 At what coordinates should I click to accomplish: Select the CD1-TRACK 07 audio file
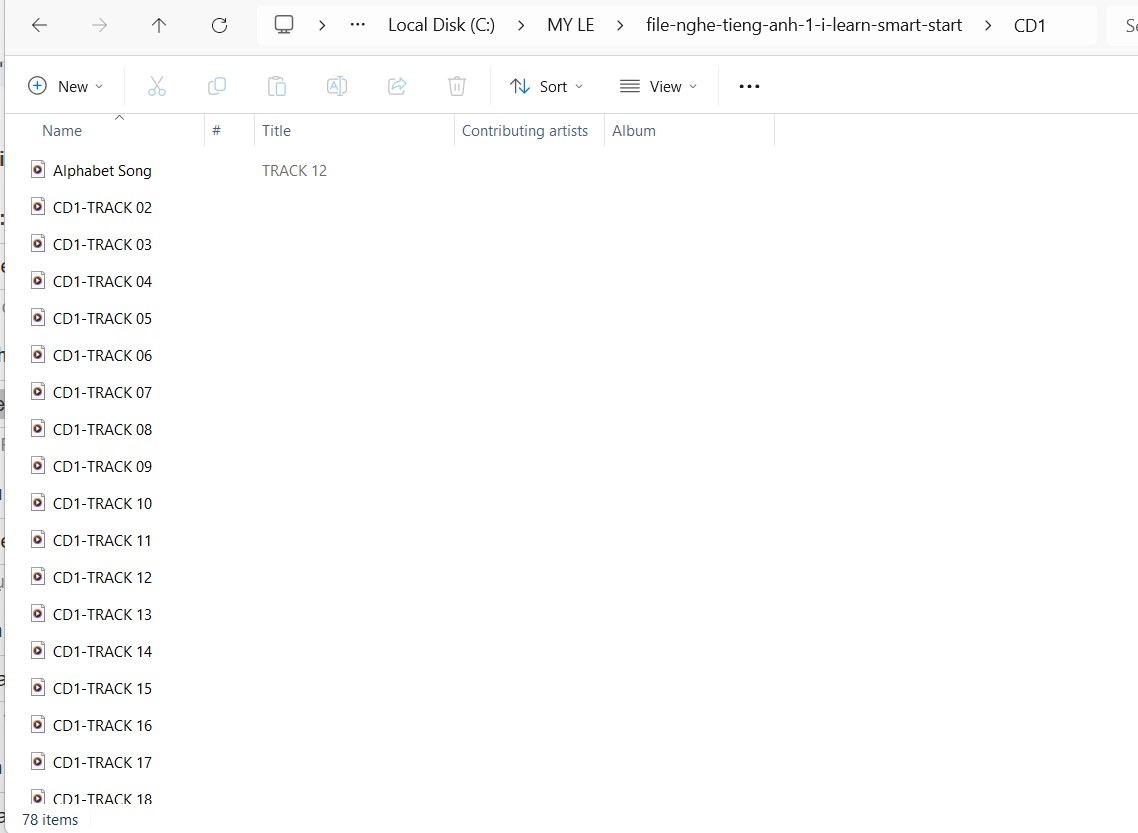[102, 393]
